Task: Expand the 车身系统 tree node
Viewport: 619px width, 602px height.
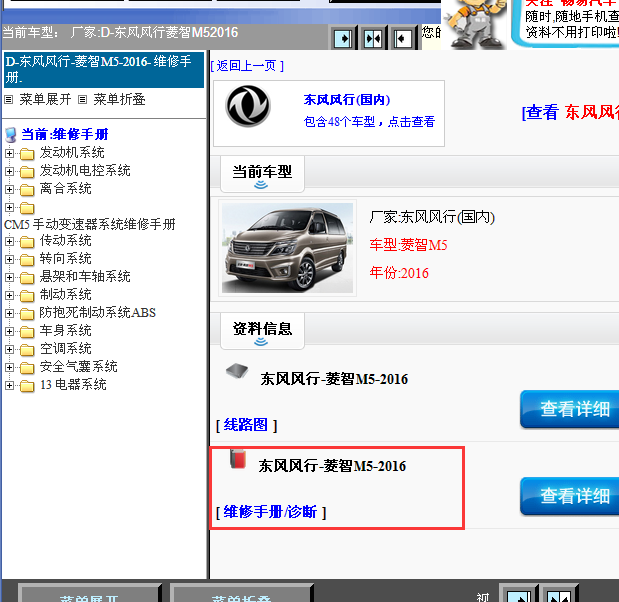Action: click(x=9, y=332)
